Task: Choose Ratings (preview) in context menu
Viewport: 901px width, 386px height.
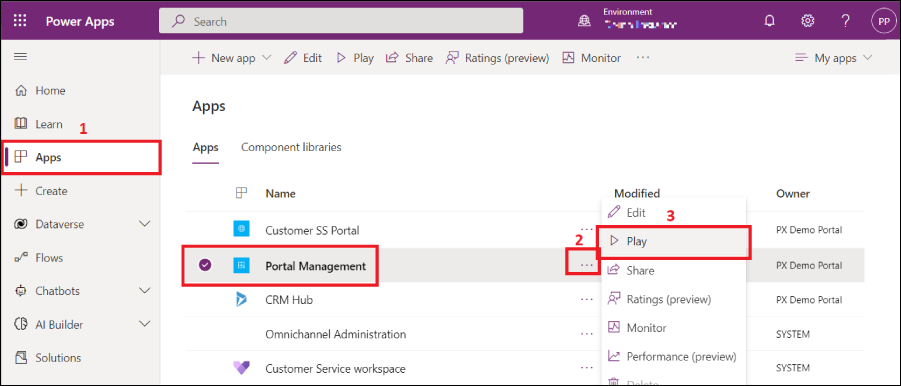Action: point(673,299)
